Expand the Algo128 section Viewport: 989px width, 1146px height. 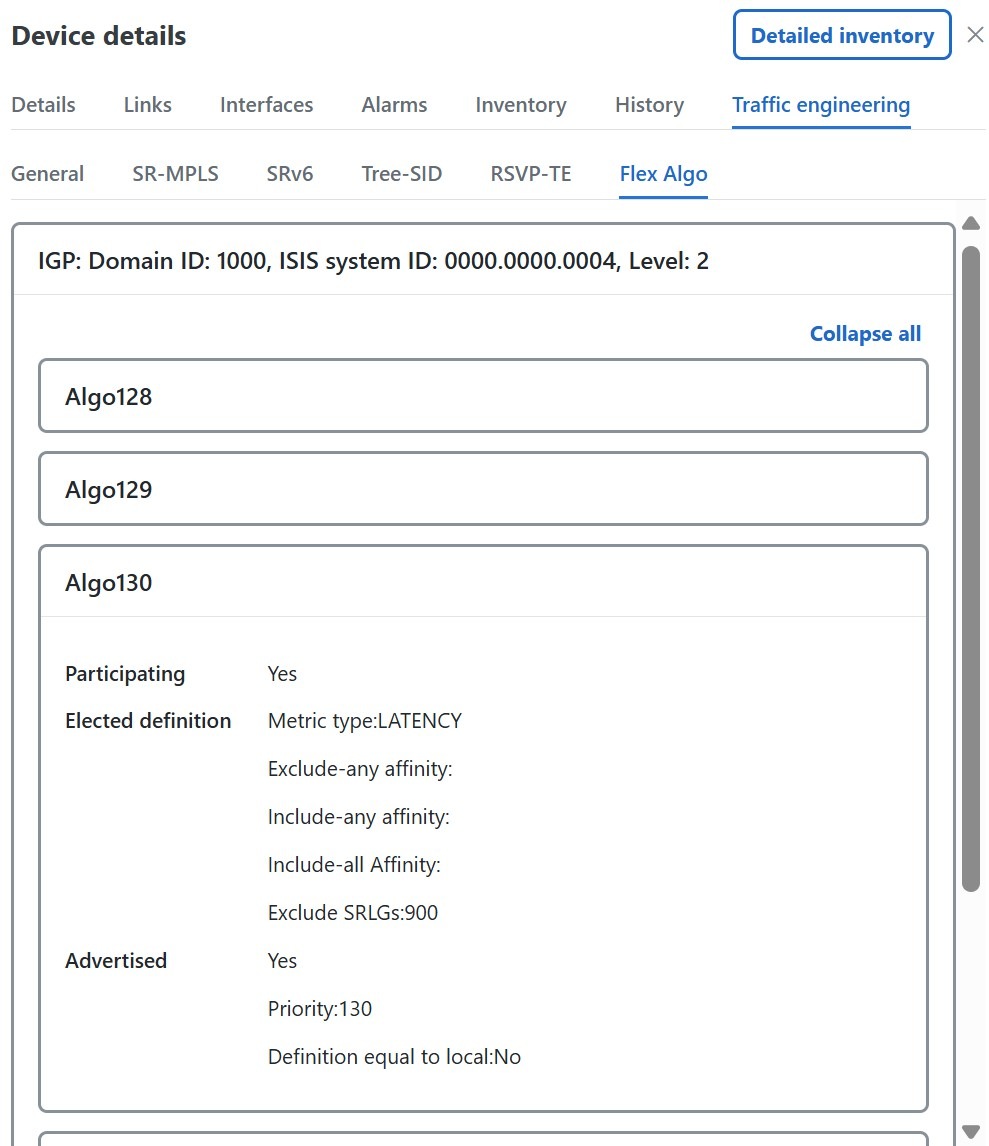click(x=484, y=396)
